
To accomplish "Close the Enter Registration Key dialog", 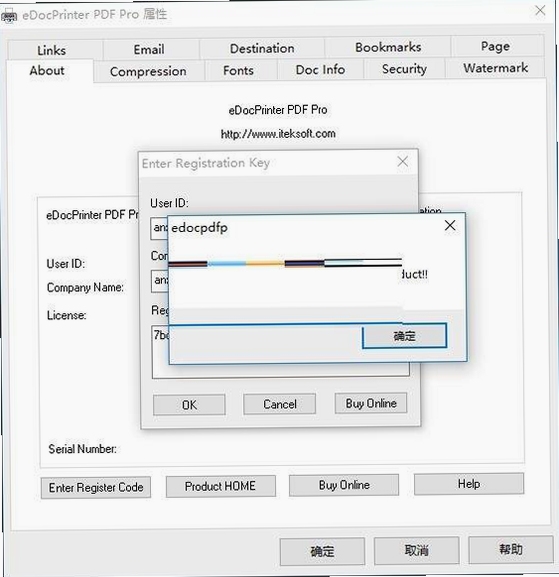I will click(x=403, y=161).
